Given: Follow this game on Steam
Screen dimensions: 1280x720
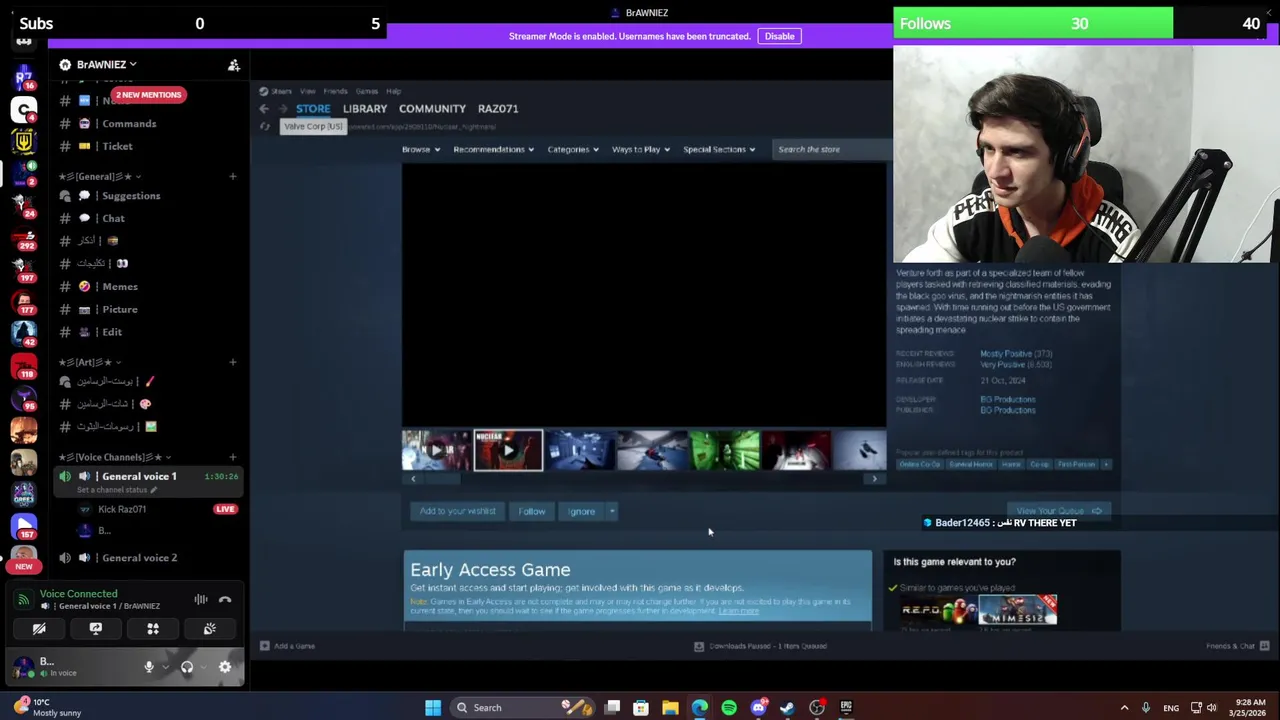Looking at the screenshot, I should click(x=532, y=511).
